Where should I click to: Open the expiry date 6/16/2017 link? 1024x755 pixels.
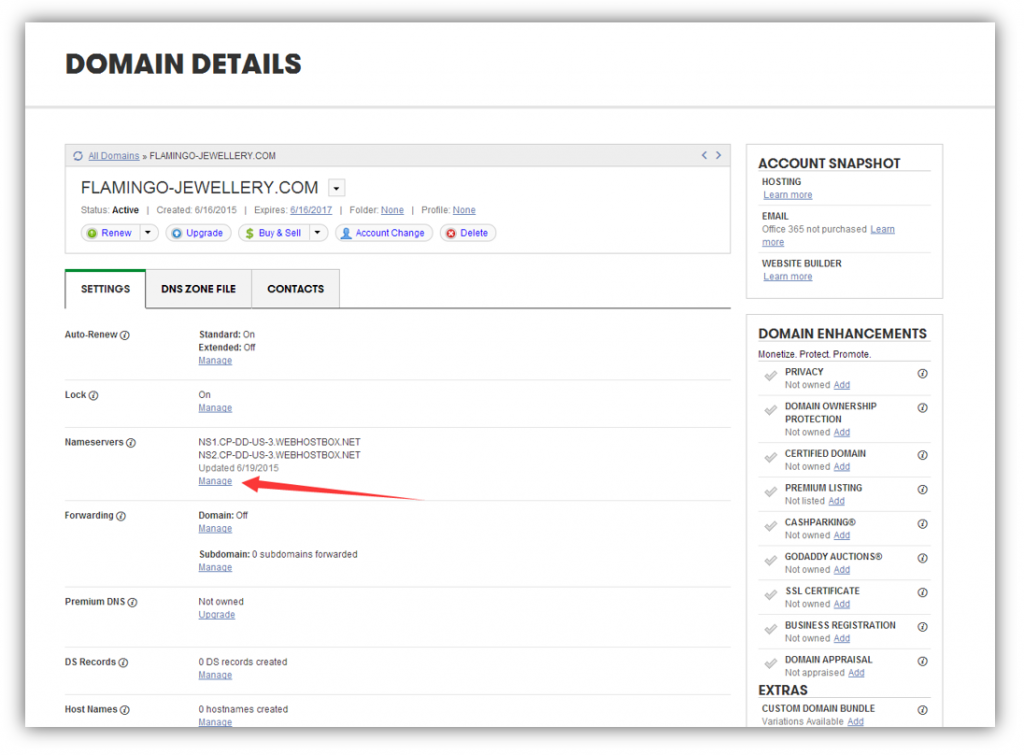[x=311, y=210]
